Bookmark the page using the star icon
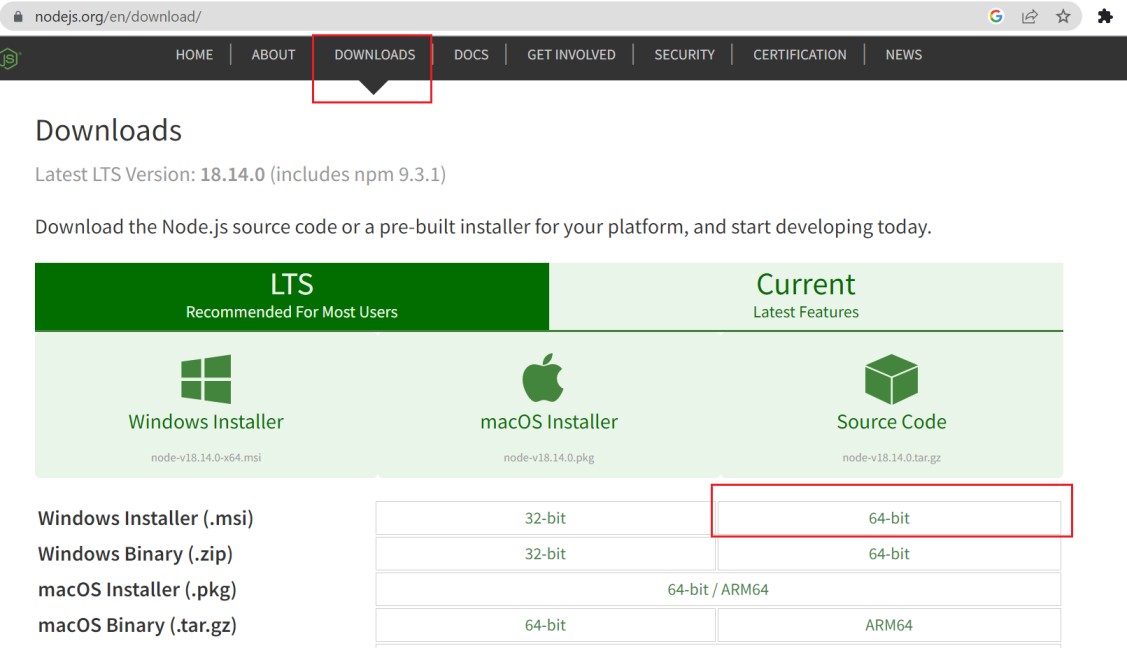The height and width of the screenshot is (648, 1127). pos(1064,16)
